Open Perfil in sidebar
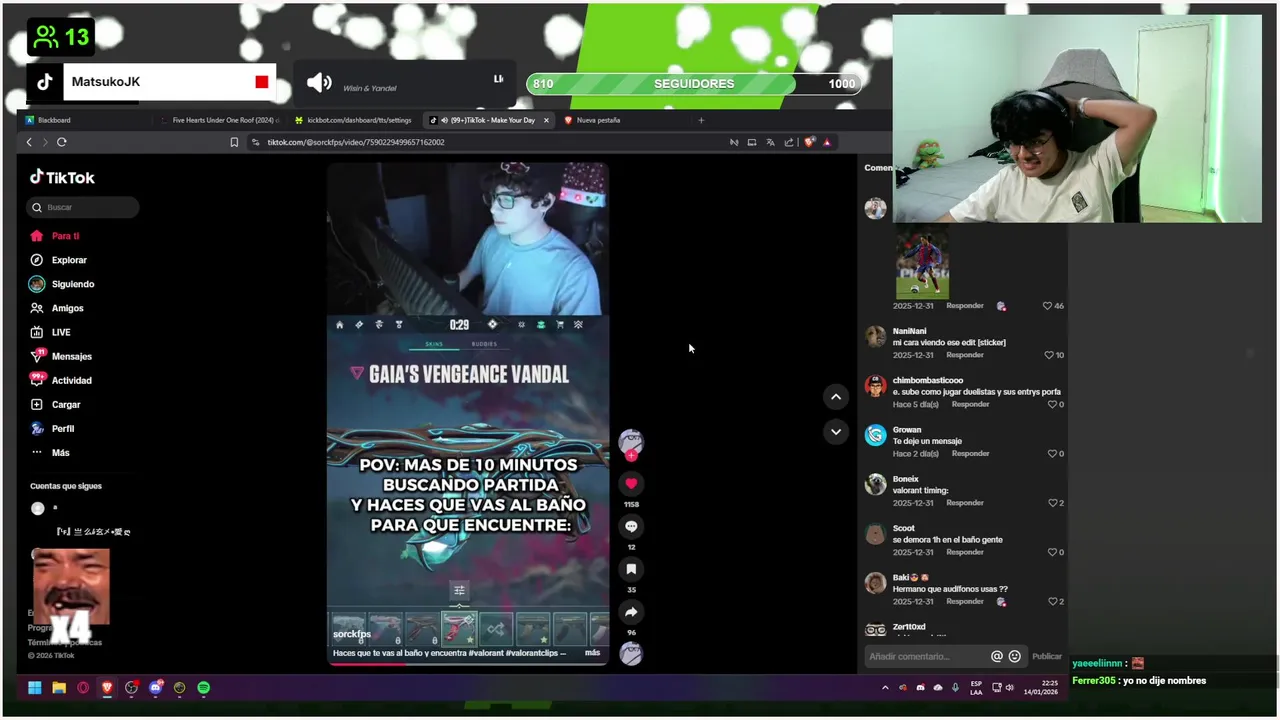This screenshot has height=720, width=1280. click(x=52, y=429)
